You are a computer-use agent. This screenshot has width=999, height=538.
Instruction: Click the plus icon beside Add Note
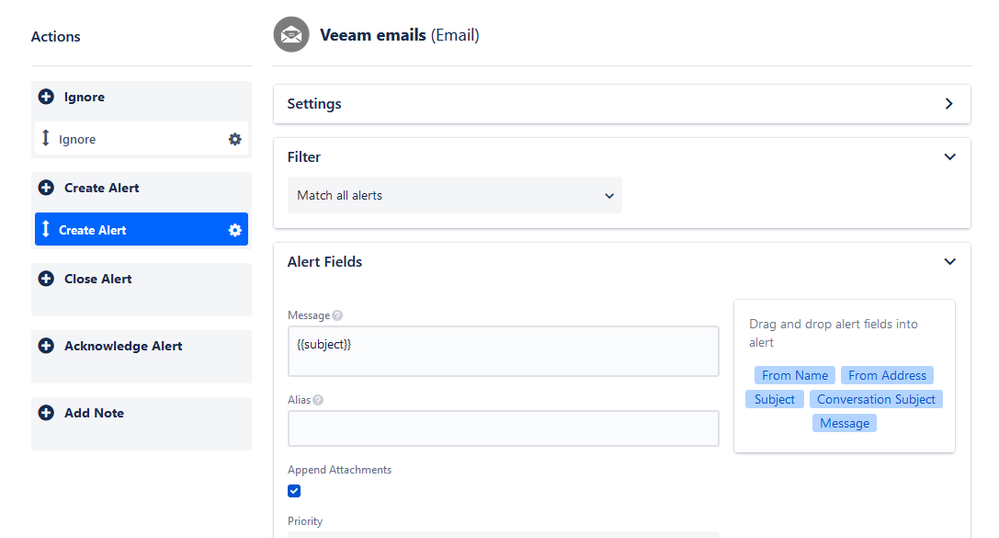[46, 413]
